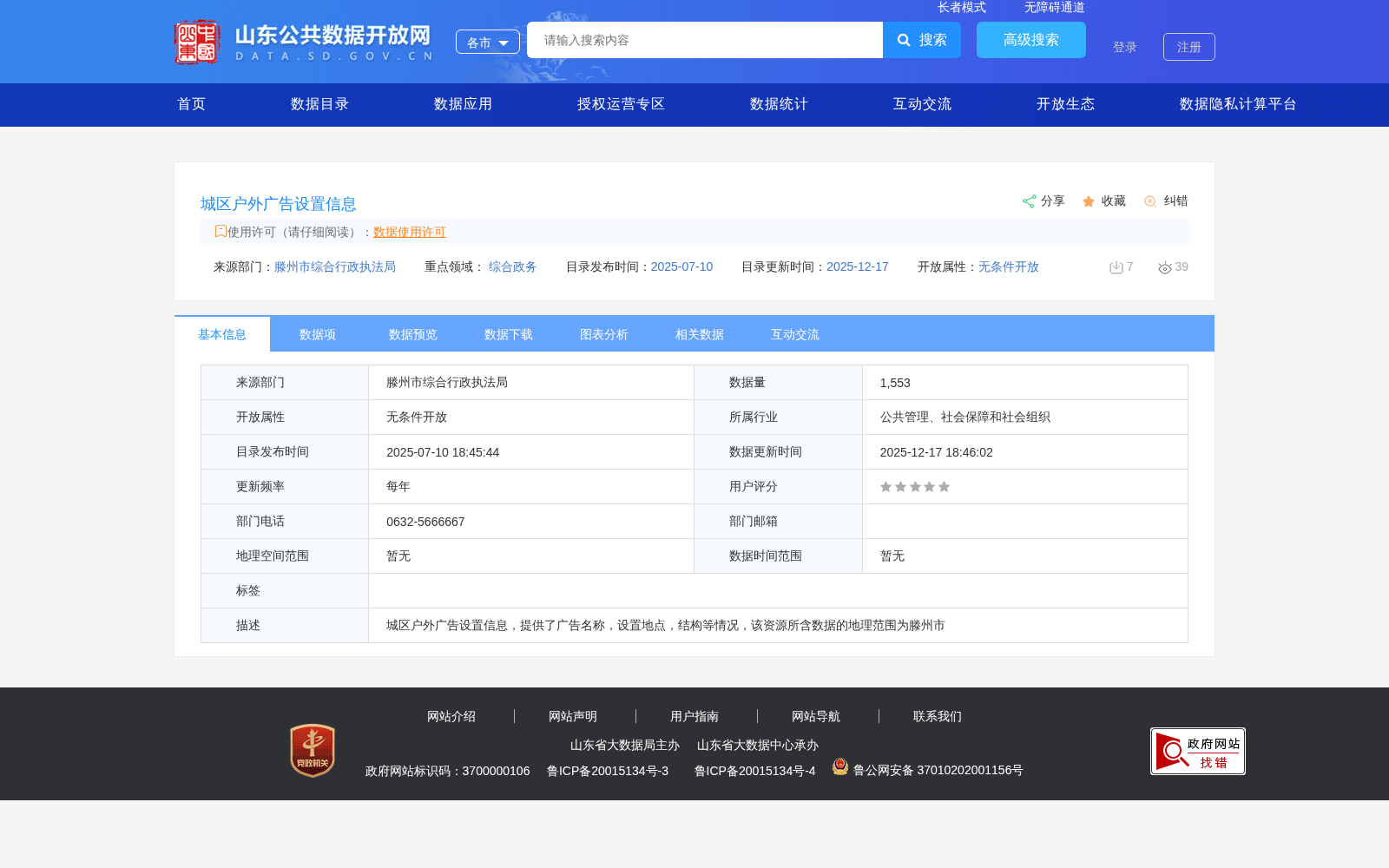Screen dimensions: 1389x868
Task: Switch to the 图表分析 tab
Action: pos(604,334)
